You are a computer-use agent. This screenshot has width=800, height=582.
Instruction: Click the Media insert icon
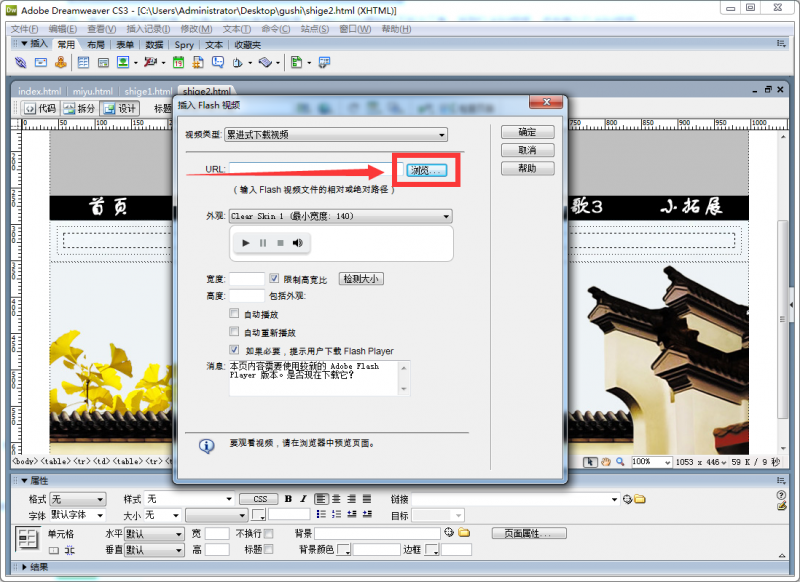coord(150,63)
